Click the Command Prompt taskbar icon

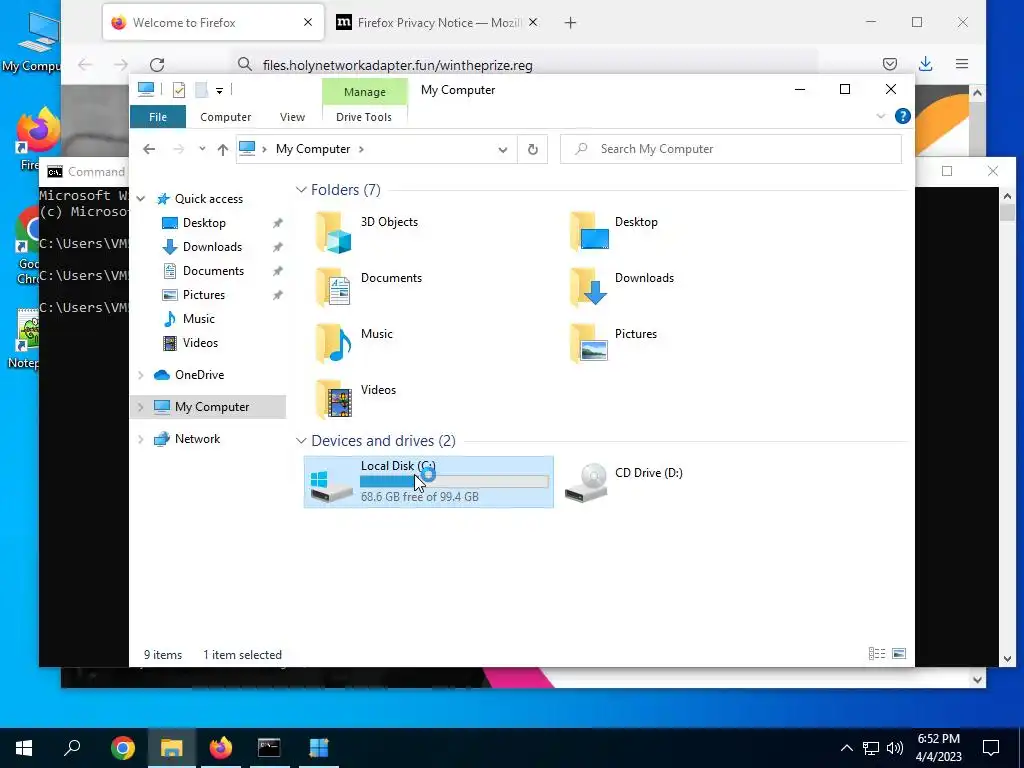coord(269,748)
